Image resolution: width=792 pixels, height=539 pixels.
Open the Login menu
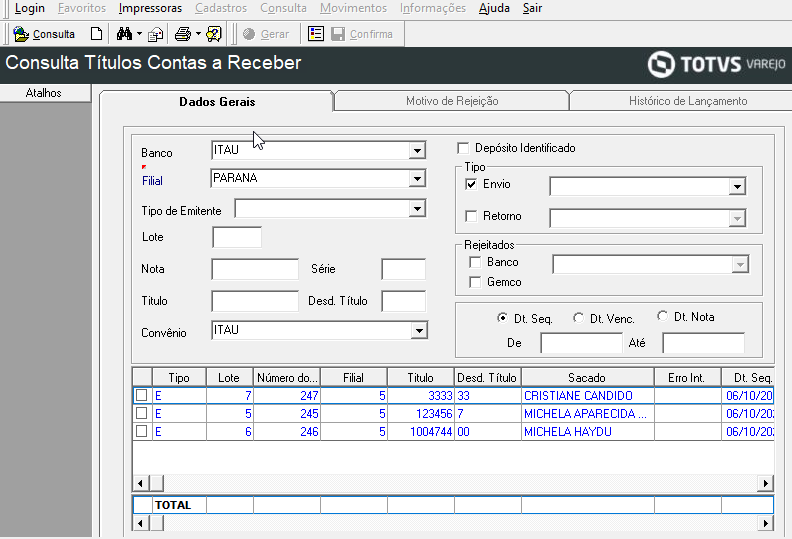[x=30, y=8]
